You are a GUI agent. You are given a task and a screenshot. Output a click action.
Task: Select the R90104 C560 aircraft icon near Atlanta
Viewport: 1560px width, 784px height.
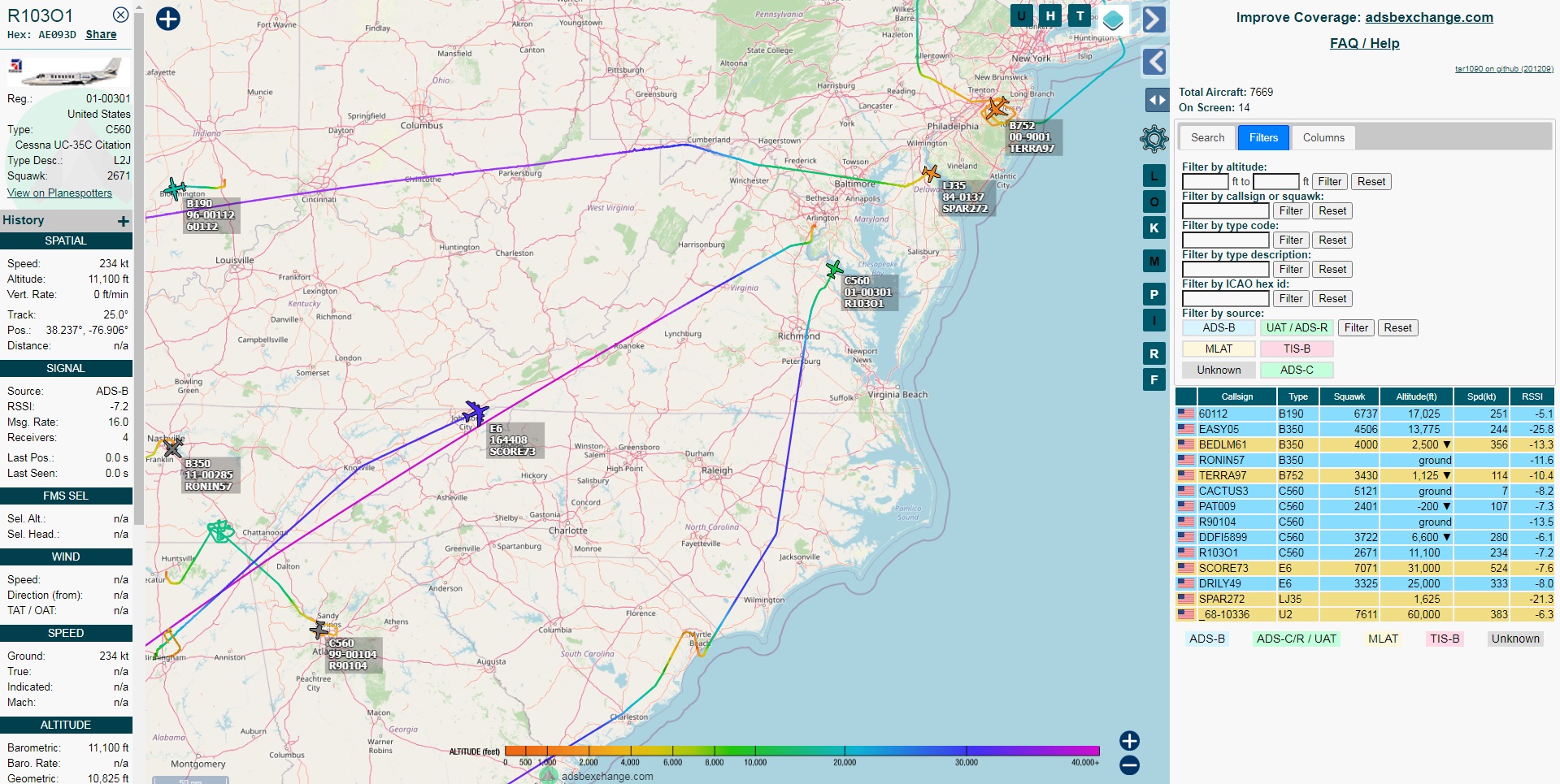(319, 630)
